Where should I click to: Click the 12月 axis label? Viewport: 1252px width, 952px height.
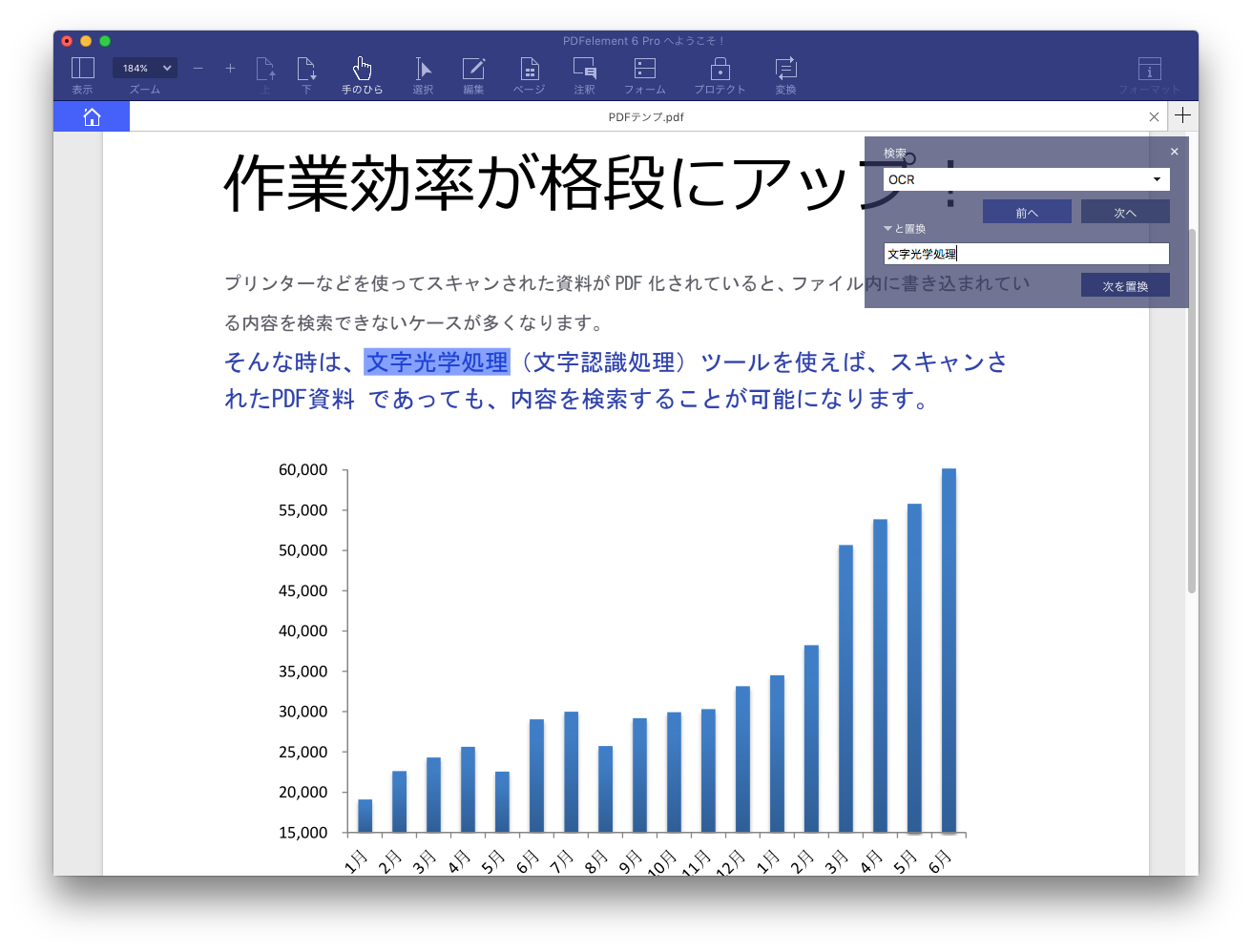[731, 861]
